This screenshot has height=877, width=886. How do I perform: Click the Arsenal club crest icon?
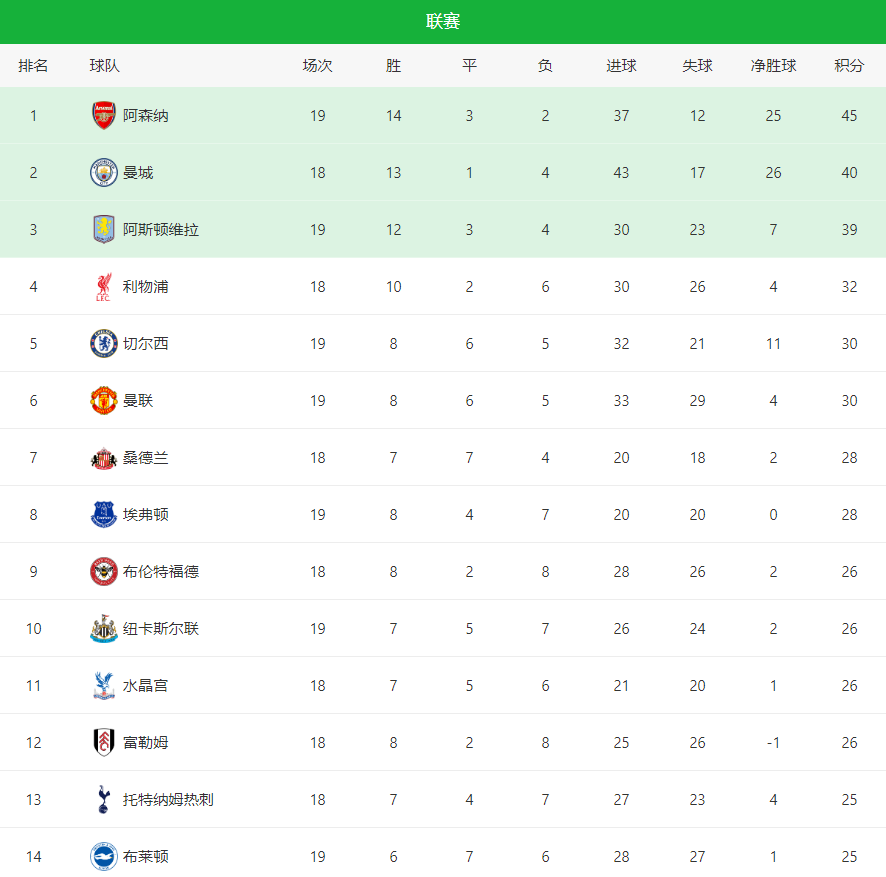(x=104, y=116)
